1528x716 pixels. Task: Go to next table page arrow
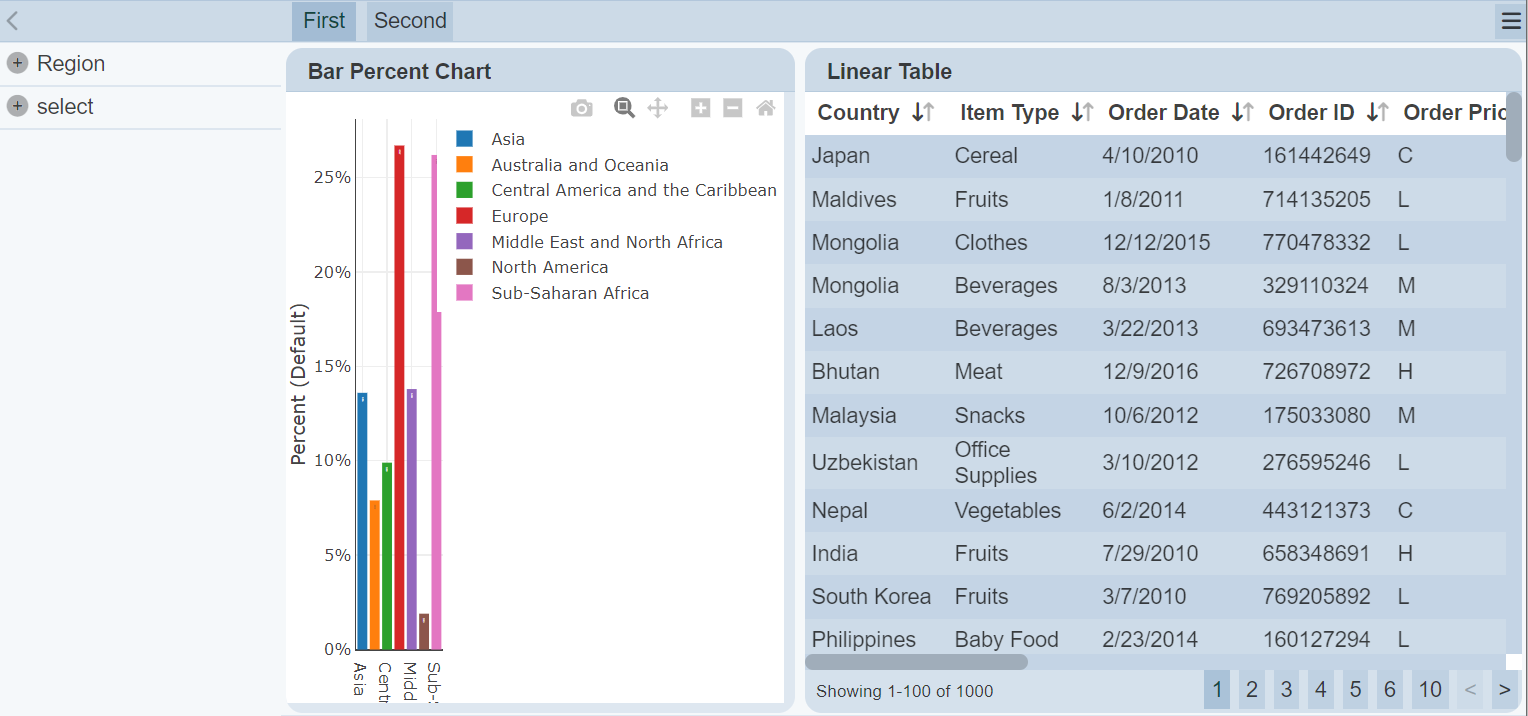[1503, 689]
